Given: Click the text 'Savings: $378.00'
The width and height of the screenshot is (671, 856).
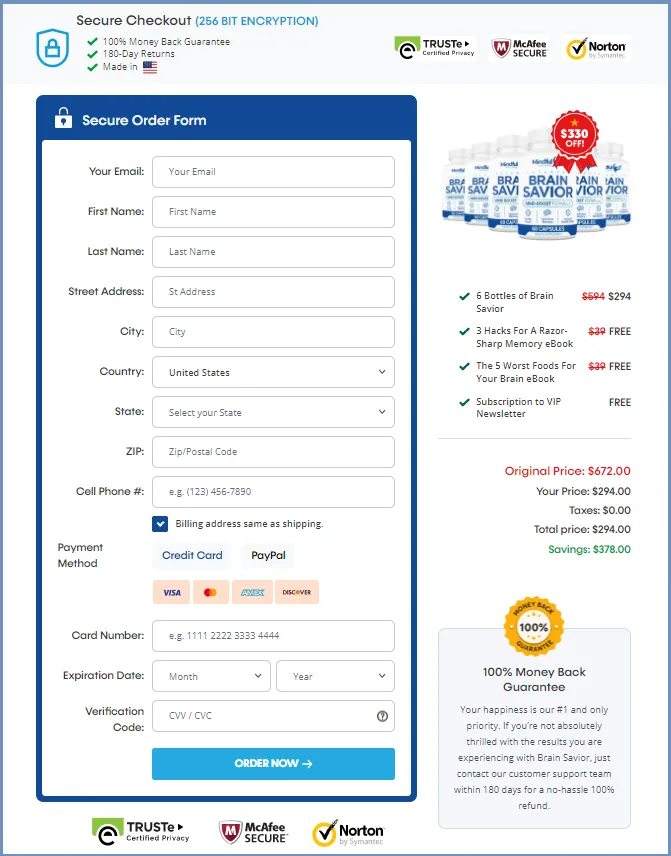Looking at the screenshot, I should tap(589, 549).
